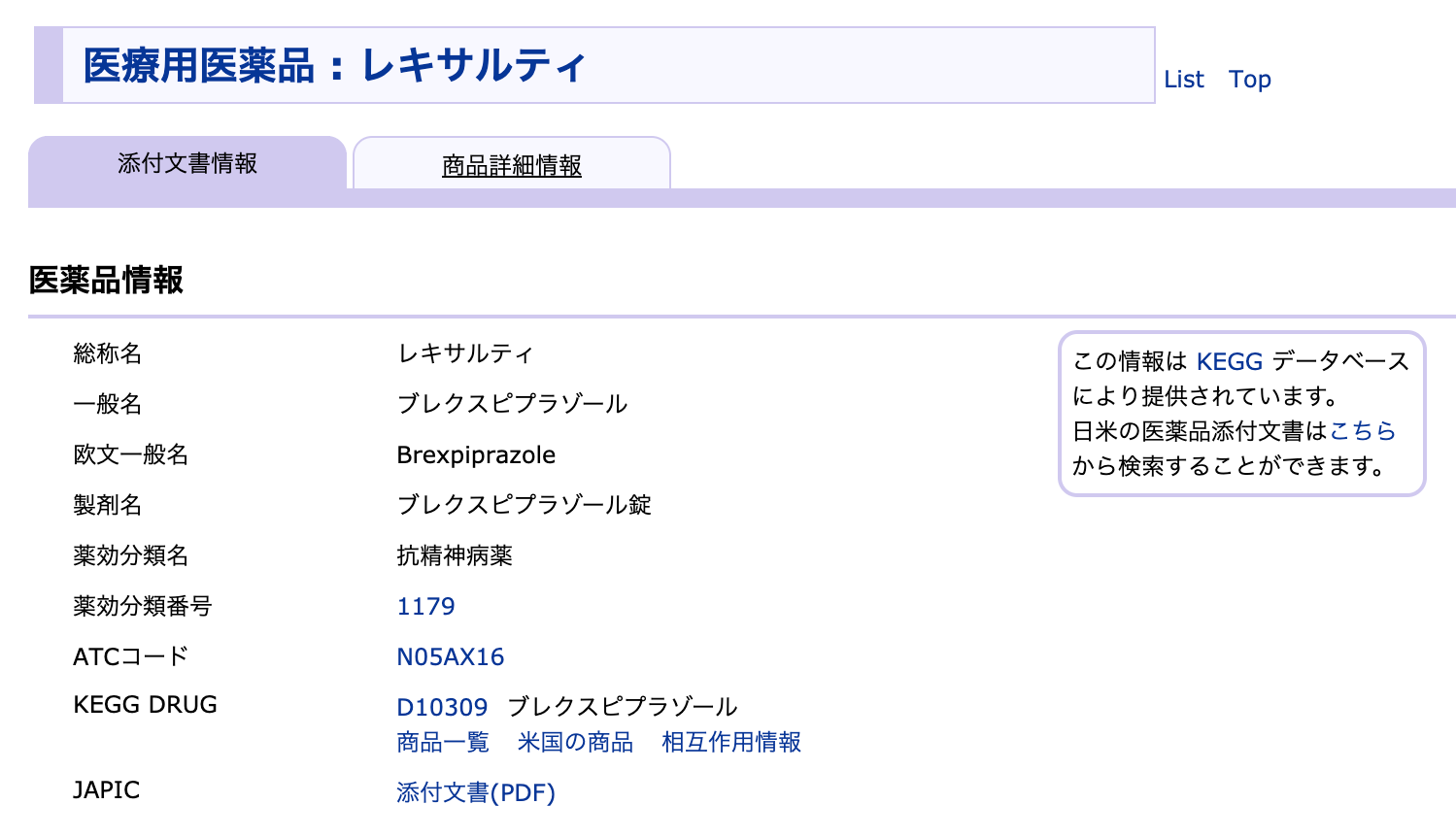This screenshot has height=838, width=1456.
Task: Go to the Top link
Action: (1249, 80)
